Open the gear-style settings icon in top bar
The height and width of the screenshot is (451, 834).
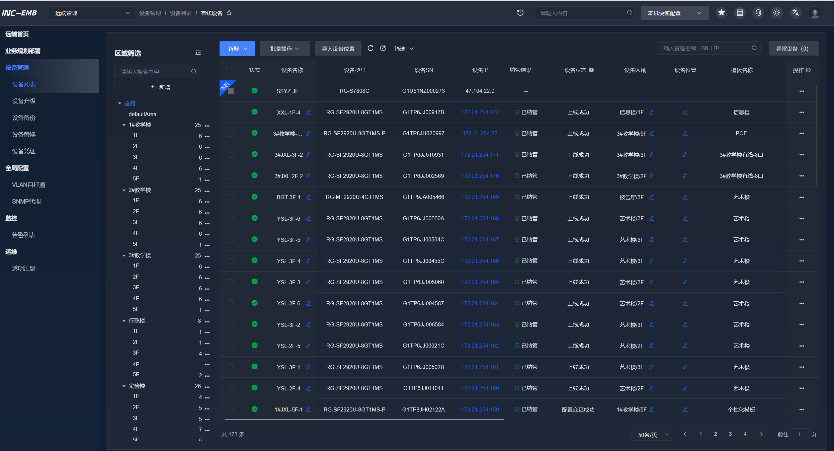pos(777,13)
